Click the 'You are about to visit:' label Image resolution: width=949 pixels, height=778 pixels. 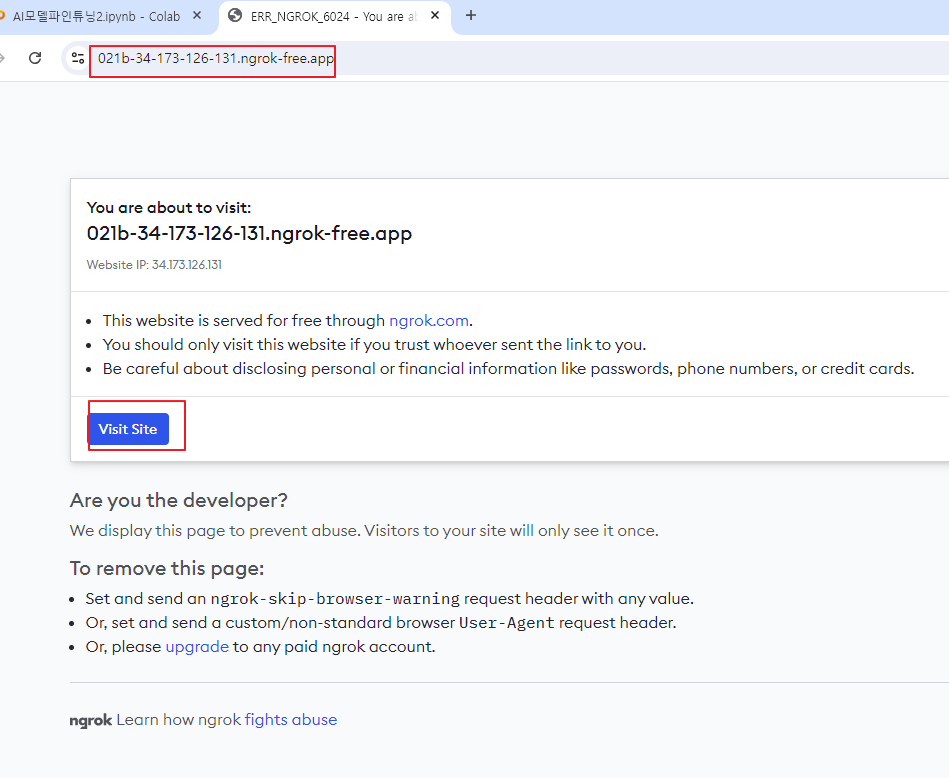(169, 208)
